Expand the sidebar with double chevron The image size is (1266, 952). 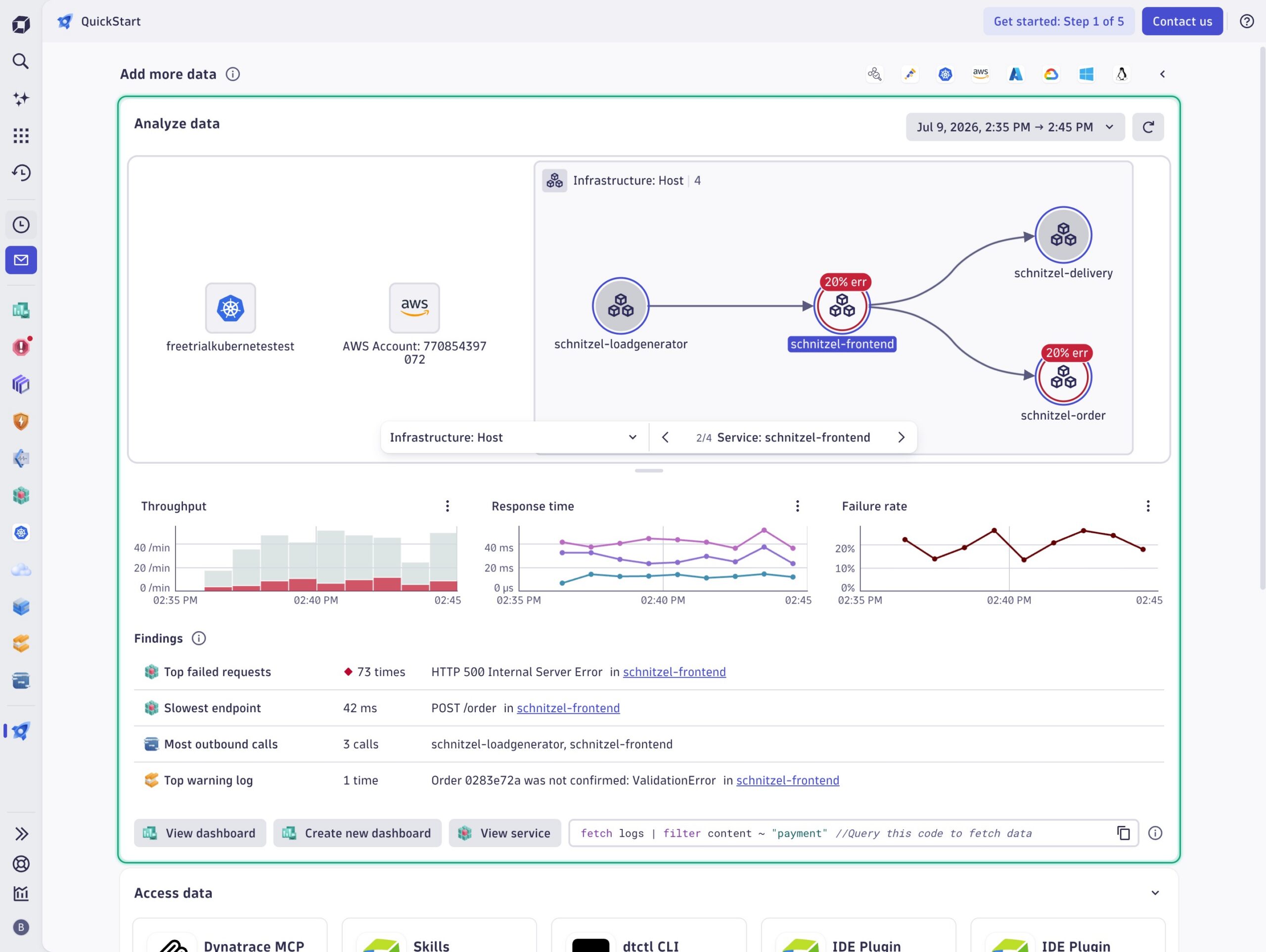click(21, 833)
